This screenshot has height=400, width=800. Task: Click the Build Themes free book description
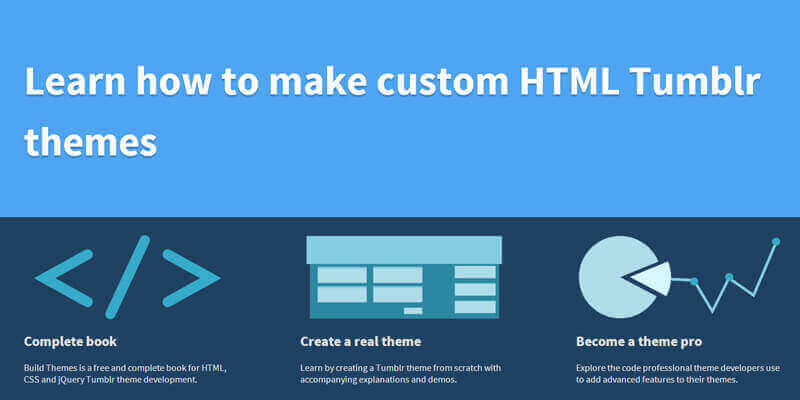point(125,373)
